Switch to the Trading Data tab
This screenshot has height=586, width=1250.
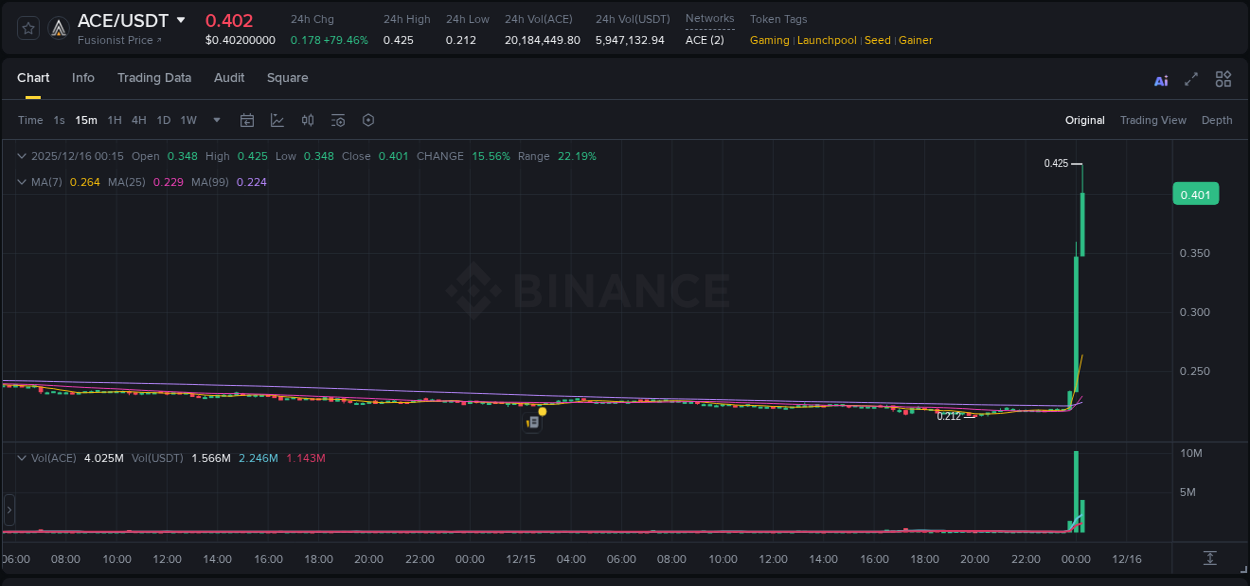point(154,78)
